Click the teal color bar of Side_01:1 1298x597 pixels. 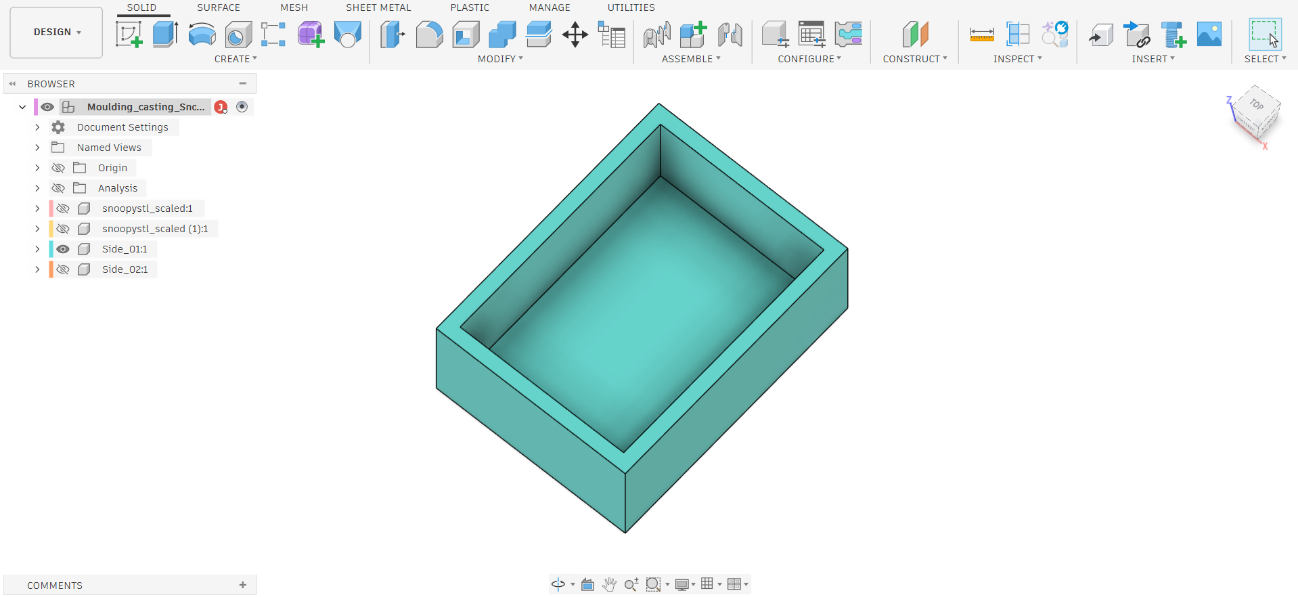coord(51,249)
